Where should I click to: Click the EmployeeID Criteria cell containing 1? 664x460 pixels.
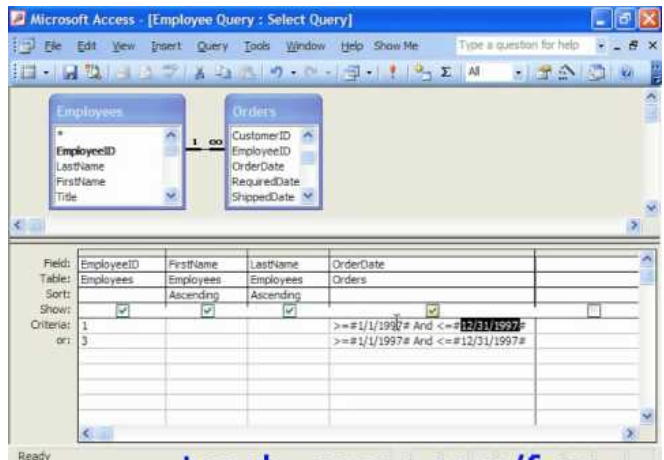click(x=122, y=326)
